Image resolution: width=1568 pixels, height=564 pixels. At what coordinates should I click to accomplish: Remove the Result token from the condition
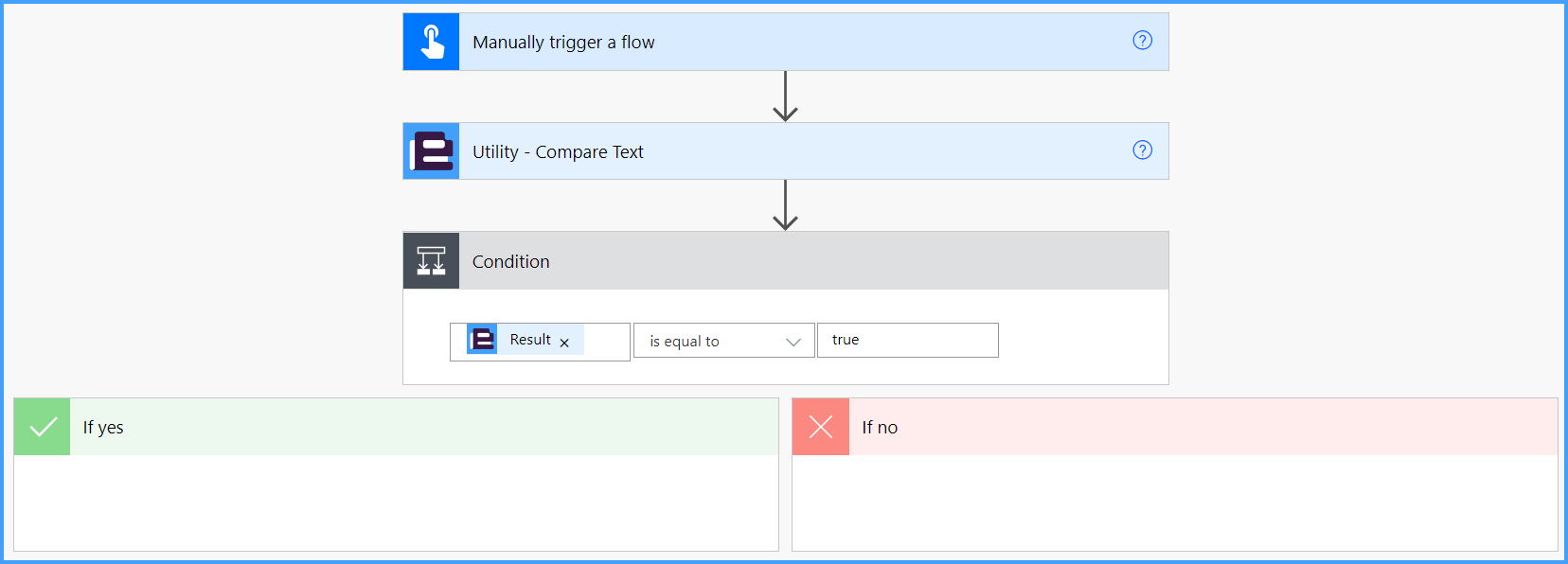tap(564, 343)
